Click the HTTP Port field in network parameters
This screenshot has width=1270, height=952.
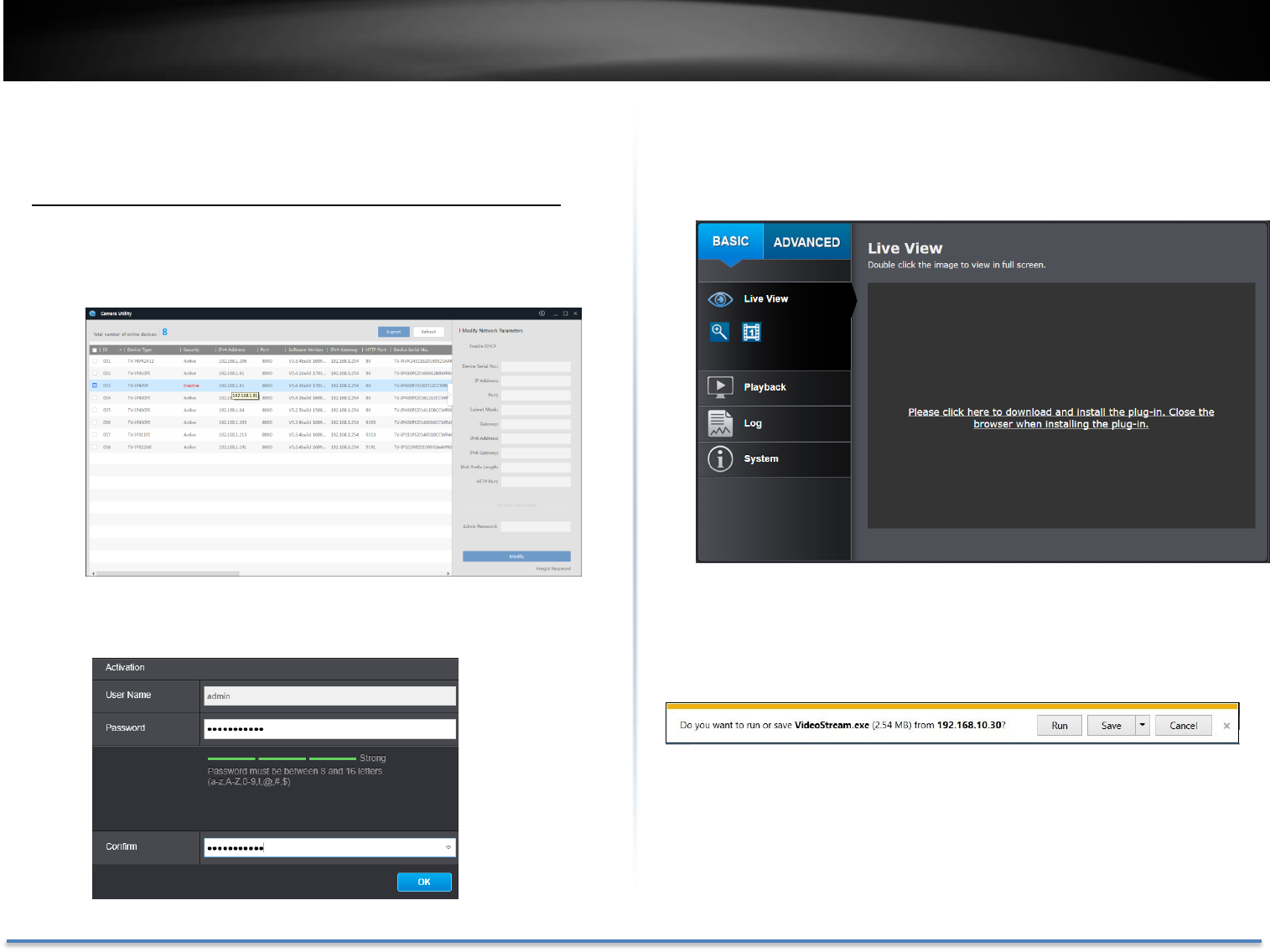tap(536, 482)
